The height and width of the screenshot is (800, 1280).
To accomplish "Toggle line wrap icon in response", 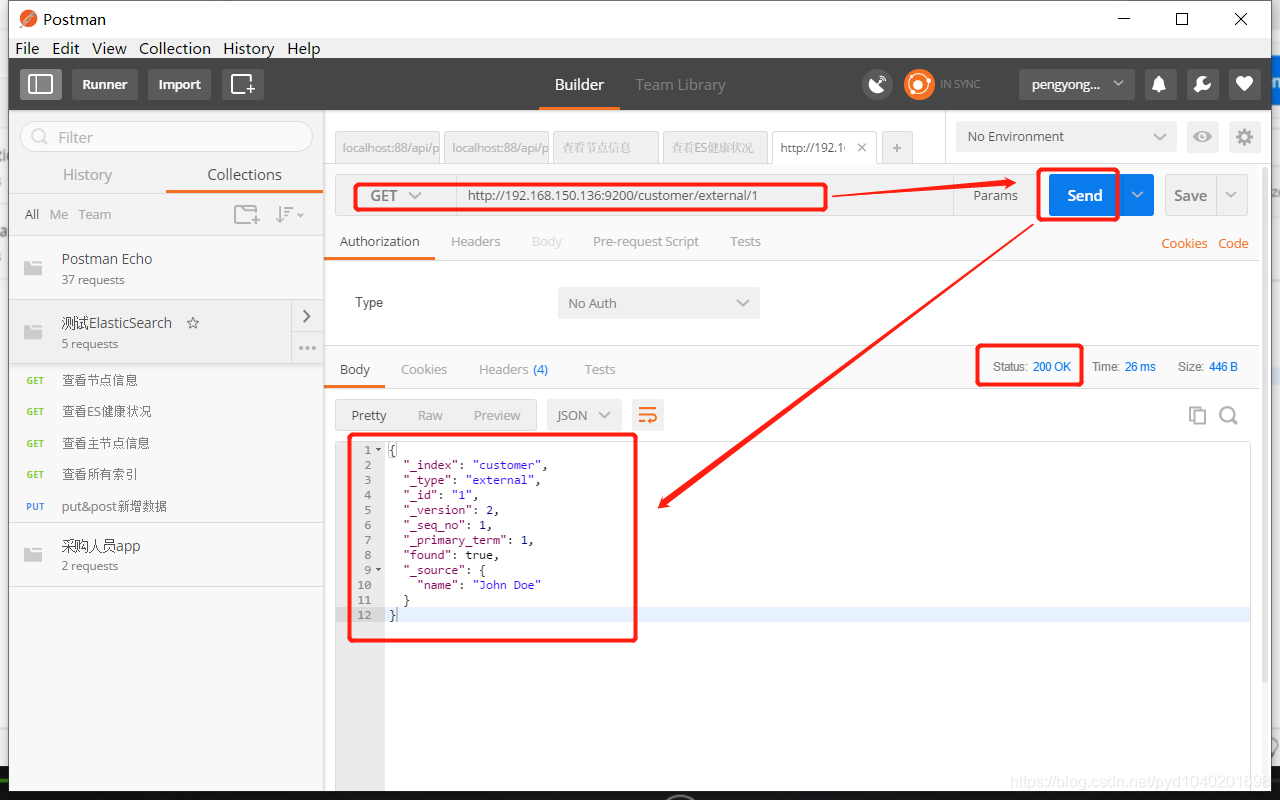I will click(x=648, y=415).
